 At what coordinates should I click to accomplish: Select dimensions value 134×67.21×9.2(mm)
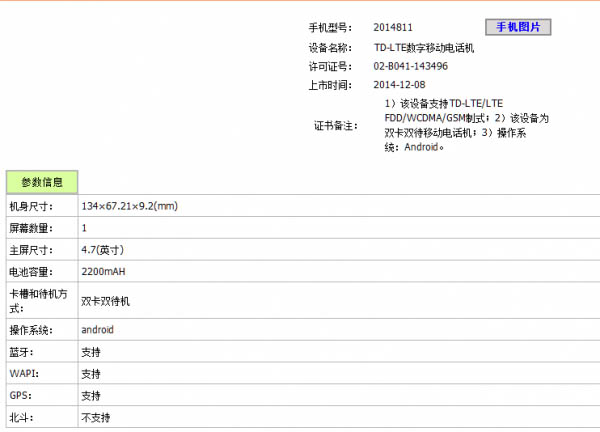point(129,206)
